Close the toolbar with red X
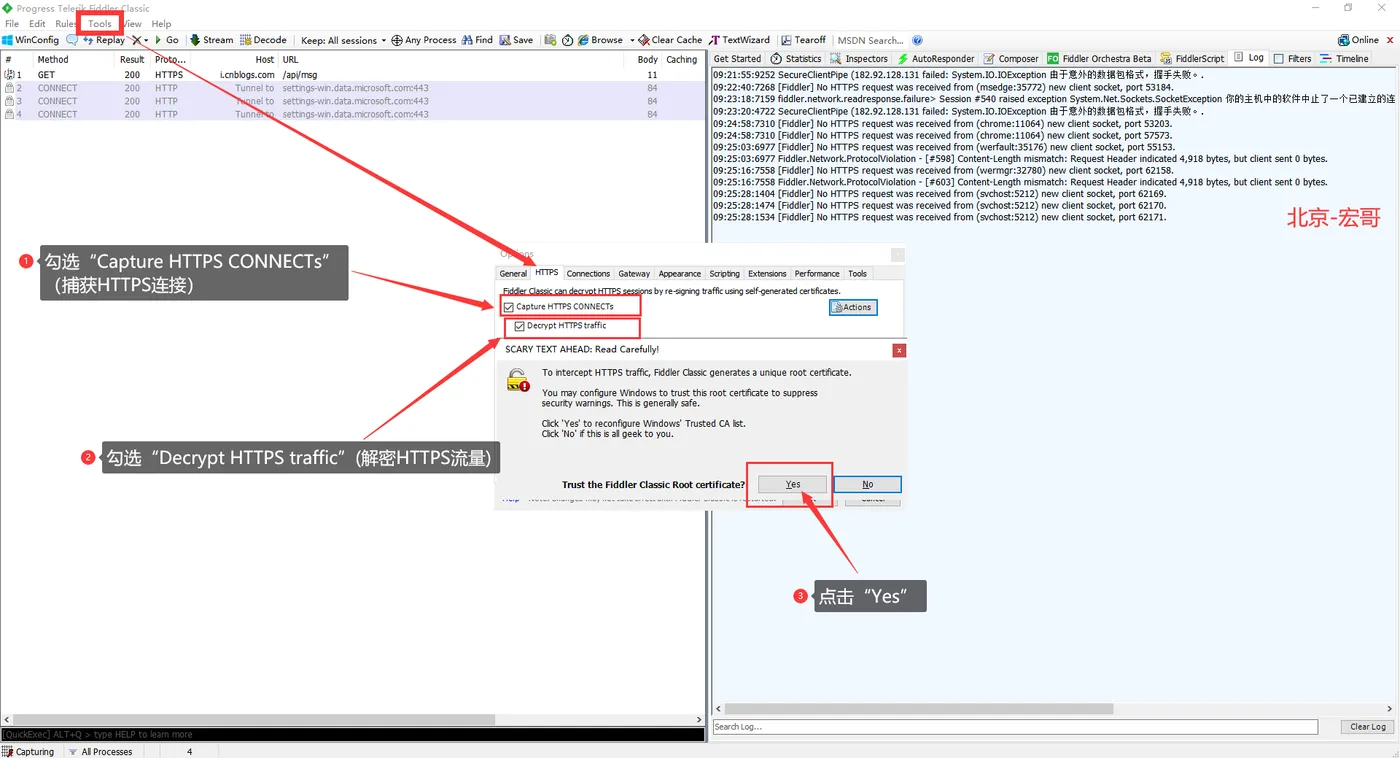Screen dimensions: 1400x758 tap(1388, 40)
